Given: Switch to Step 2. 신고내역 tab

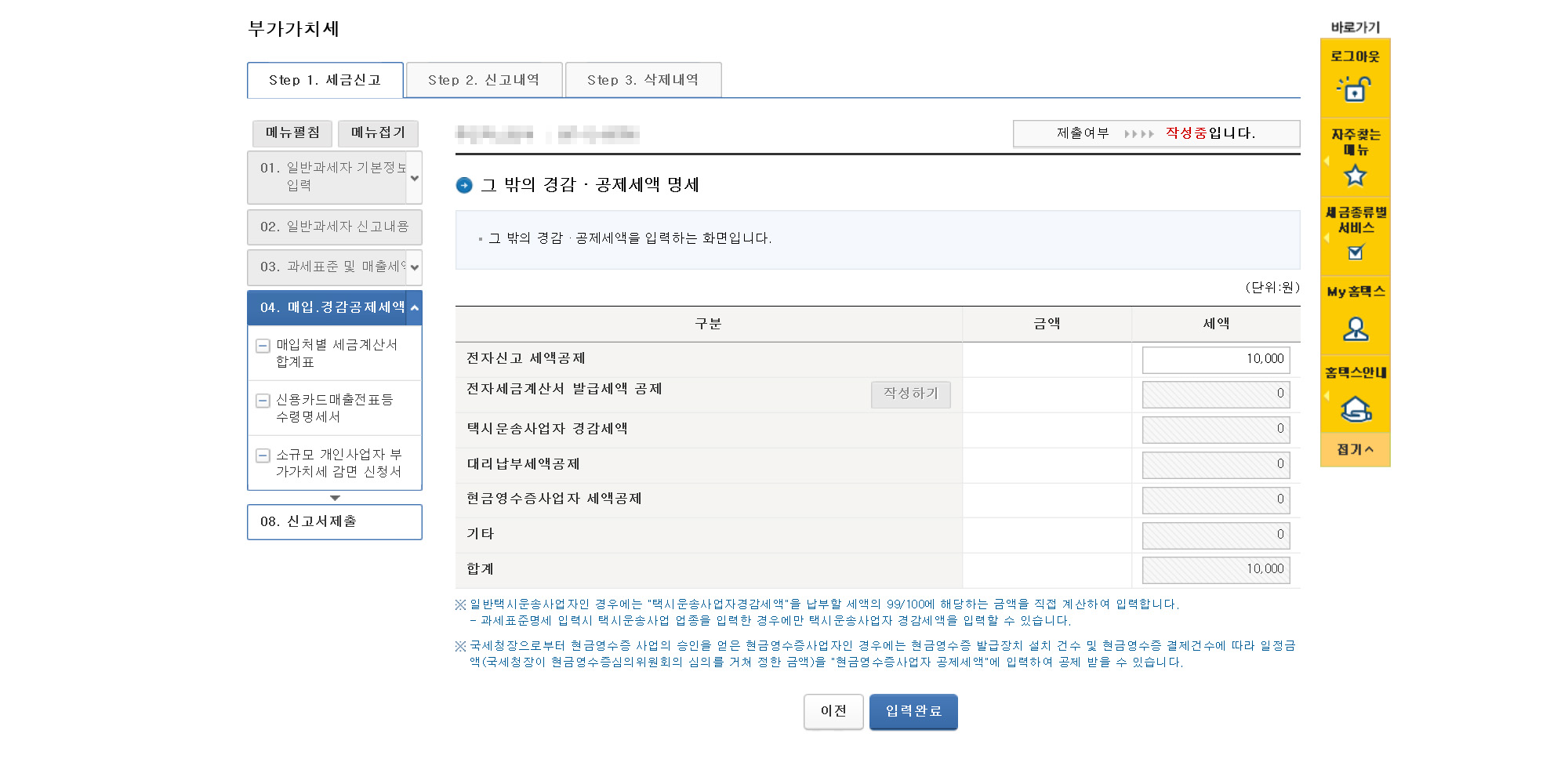Looking at the screenshot, I should click(x=485, y=80).
